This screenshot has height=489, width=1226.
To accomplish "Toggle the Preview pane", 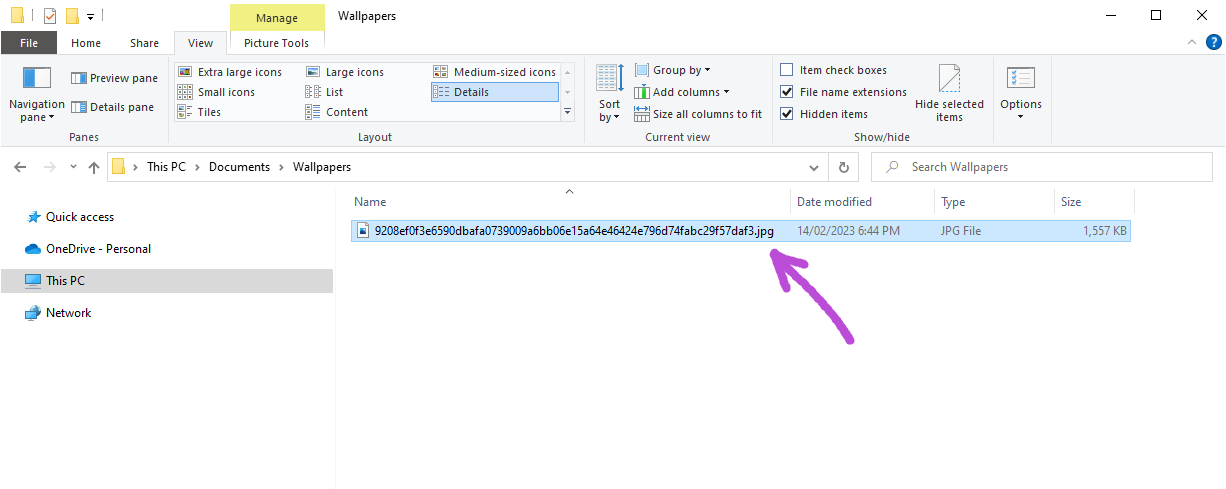I will click(114, 78).
